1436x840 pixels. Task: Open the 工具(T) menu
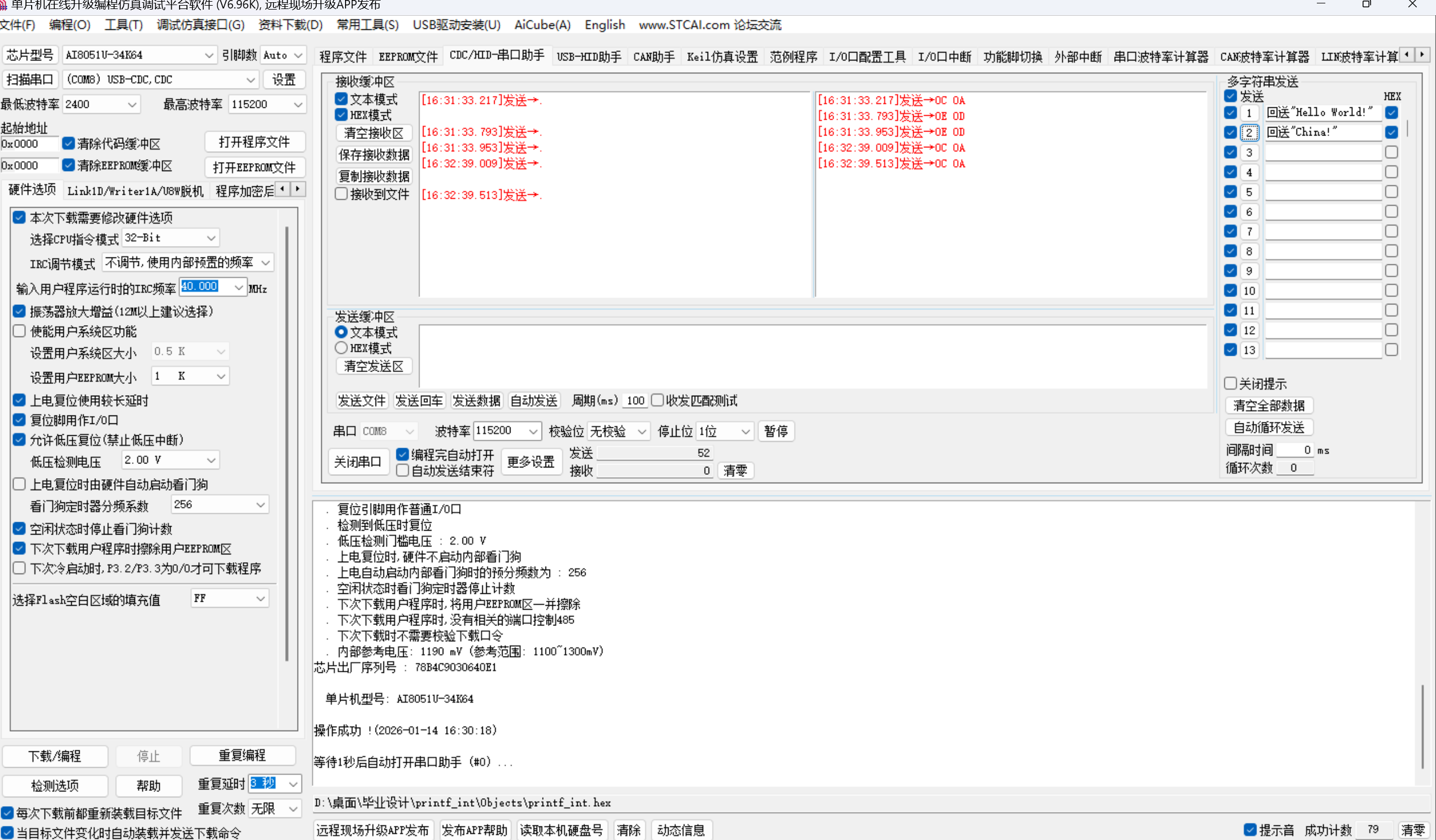click(x=123, y=25)
